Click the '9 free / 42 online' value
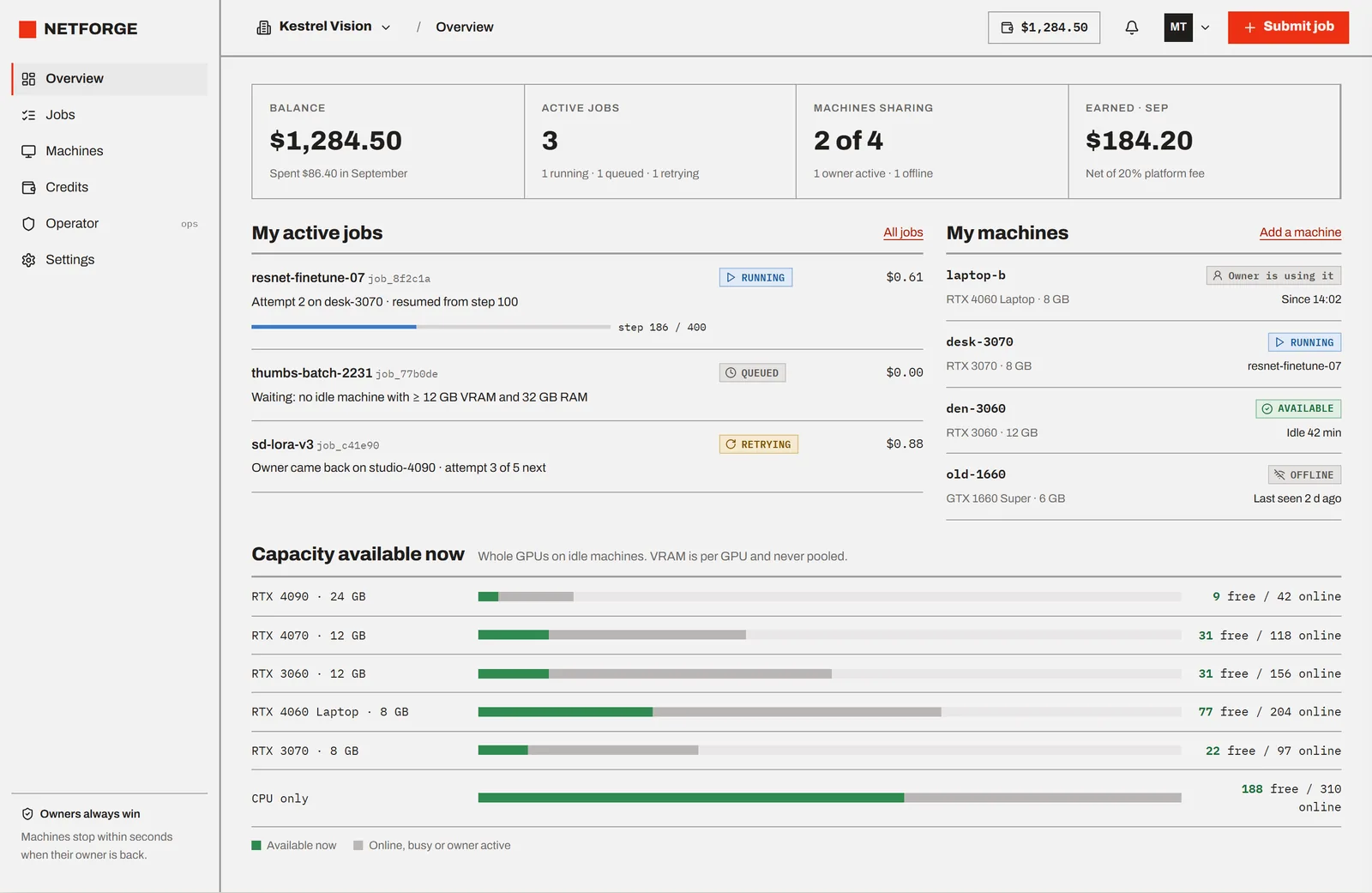This screenshot has width=1372, height=893. pyautogui.click(x=1276, y=597)
